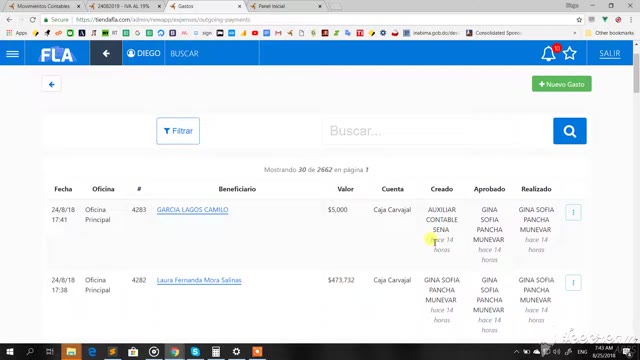Open the Filtrar filter button

[178, 131]
